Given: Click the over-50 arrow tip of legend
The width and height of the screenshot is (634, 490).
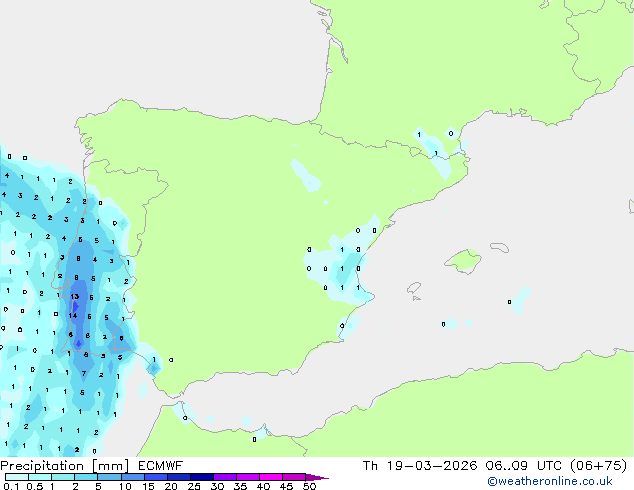Looking at the screenshot, I should tap(317, 477).
